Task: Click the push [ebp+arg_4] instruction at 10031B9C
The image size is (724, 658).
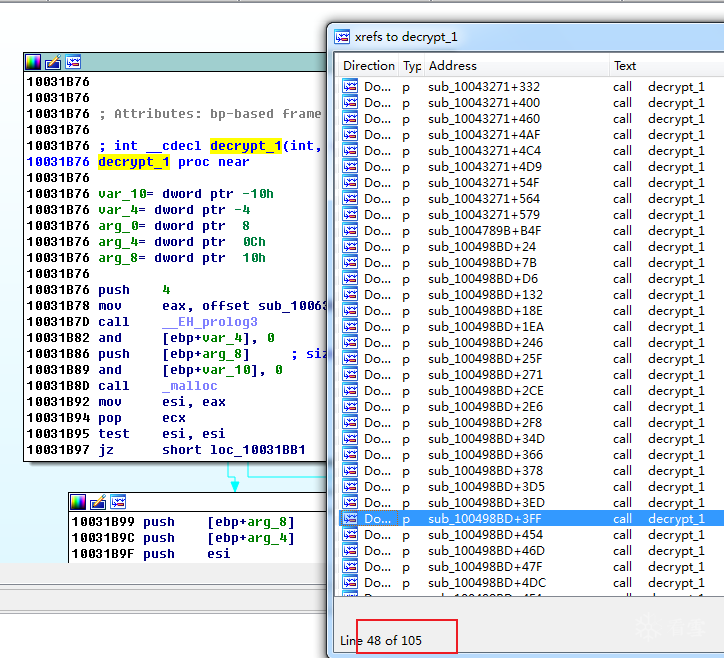Action: [x=218, y=538]
